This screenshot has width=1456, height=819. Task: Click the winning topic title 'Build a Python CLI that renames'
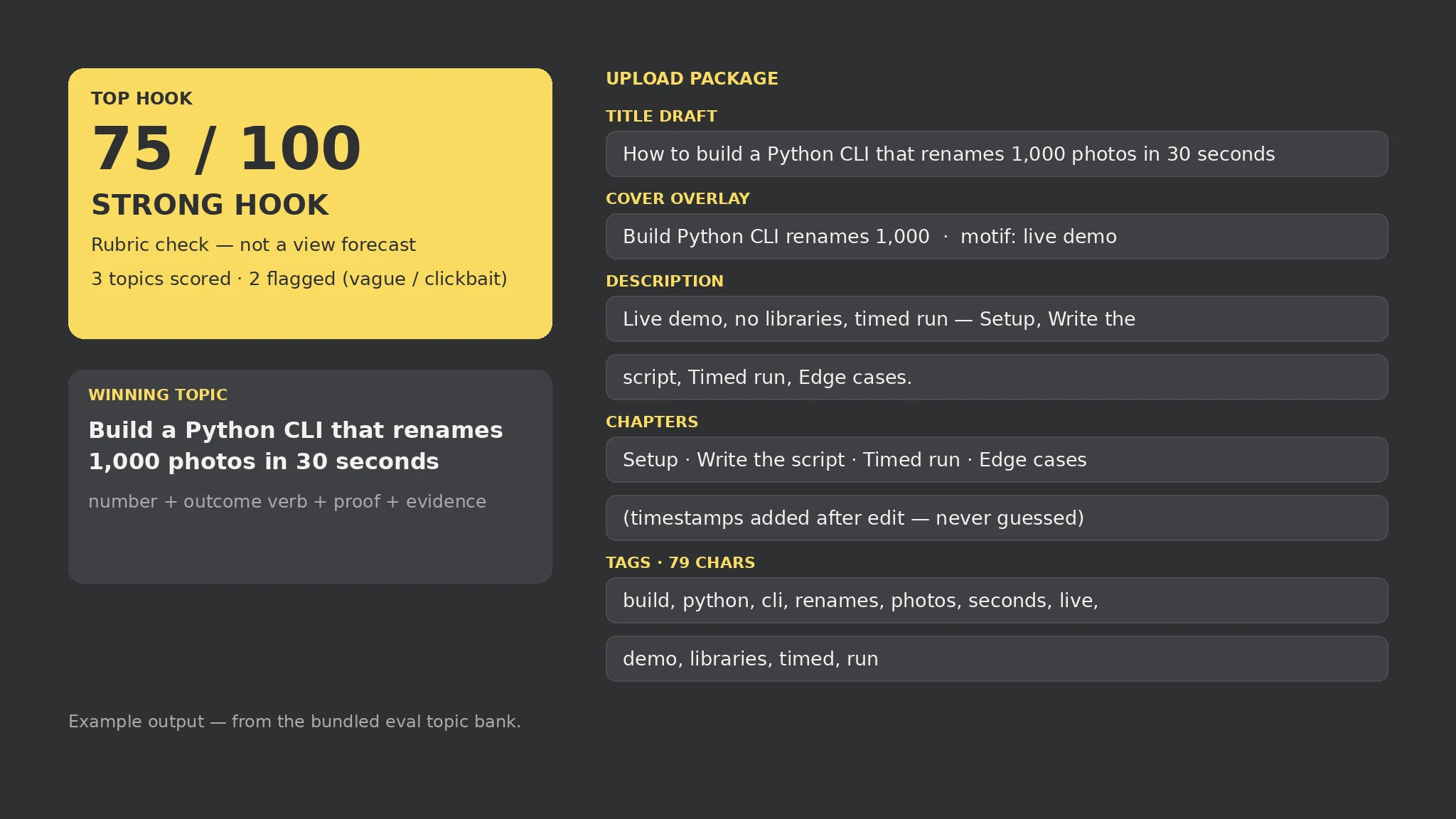pos(296,445)
